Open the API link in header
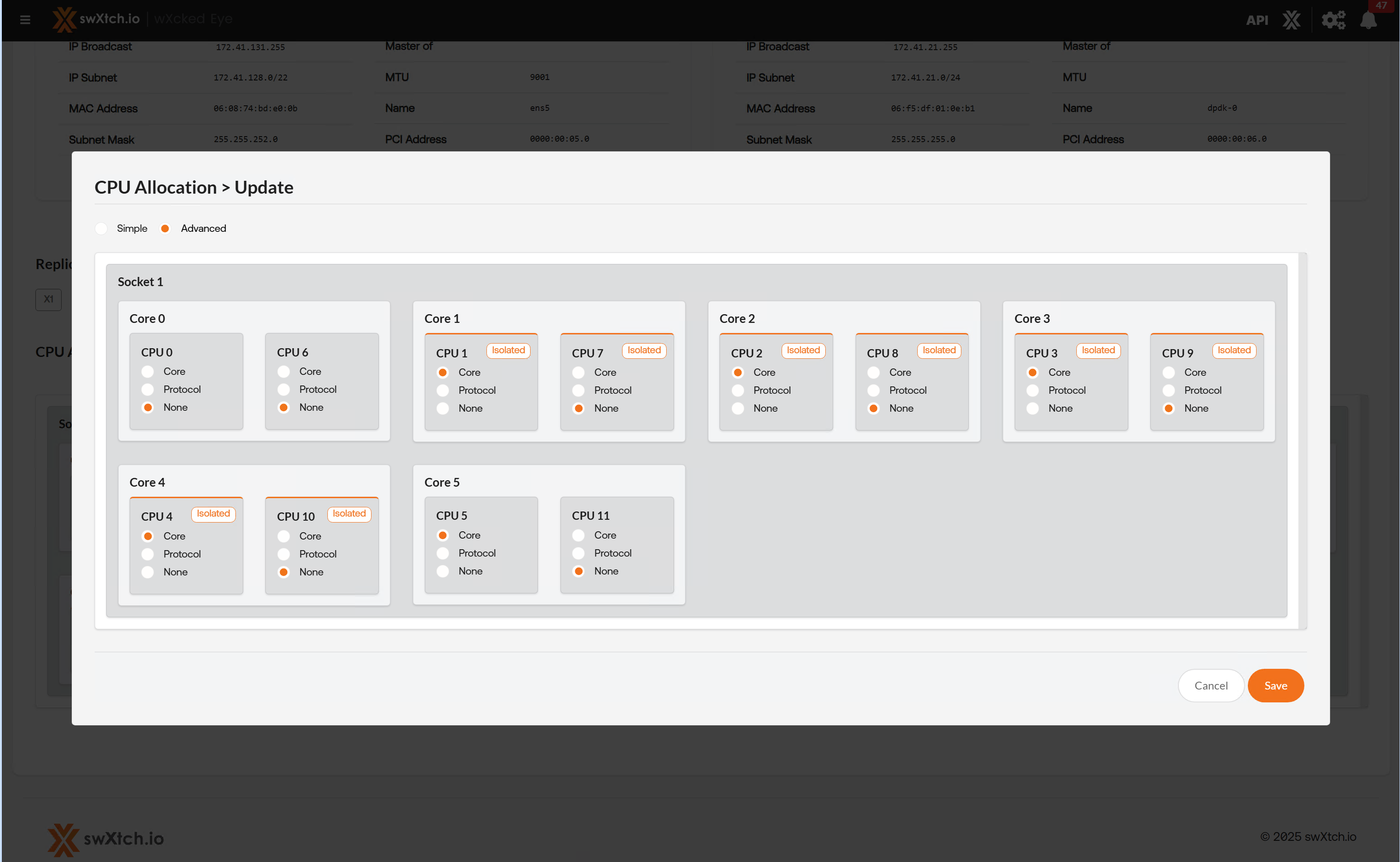The width and height of the screenshot is (1400, 862). (1257, 21)
